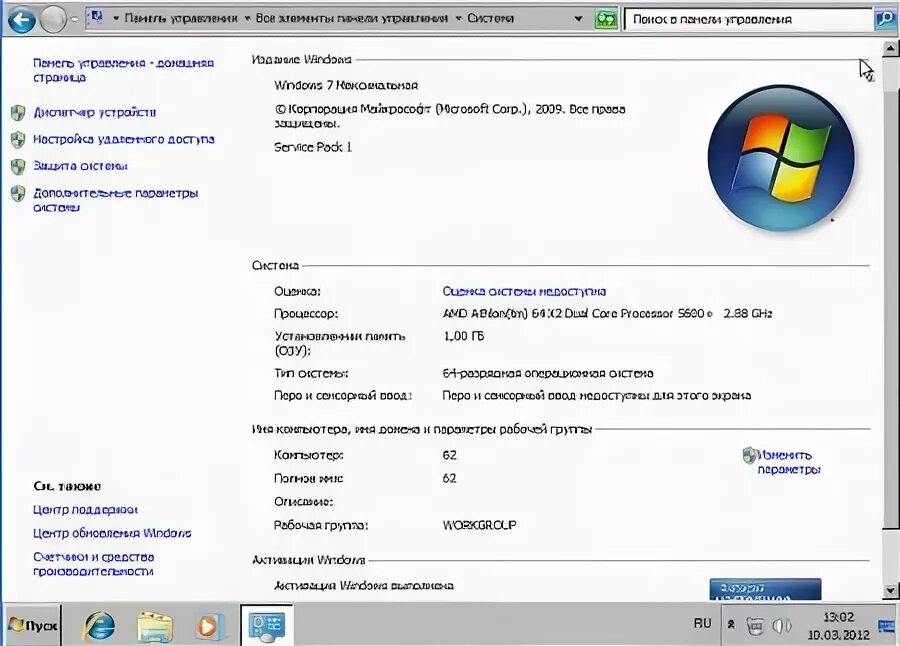Click the Windows logo image
Image resolution: width=900 pixels, height=646 pixels.
pyautogui.click(x=781, y=158)
